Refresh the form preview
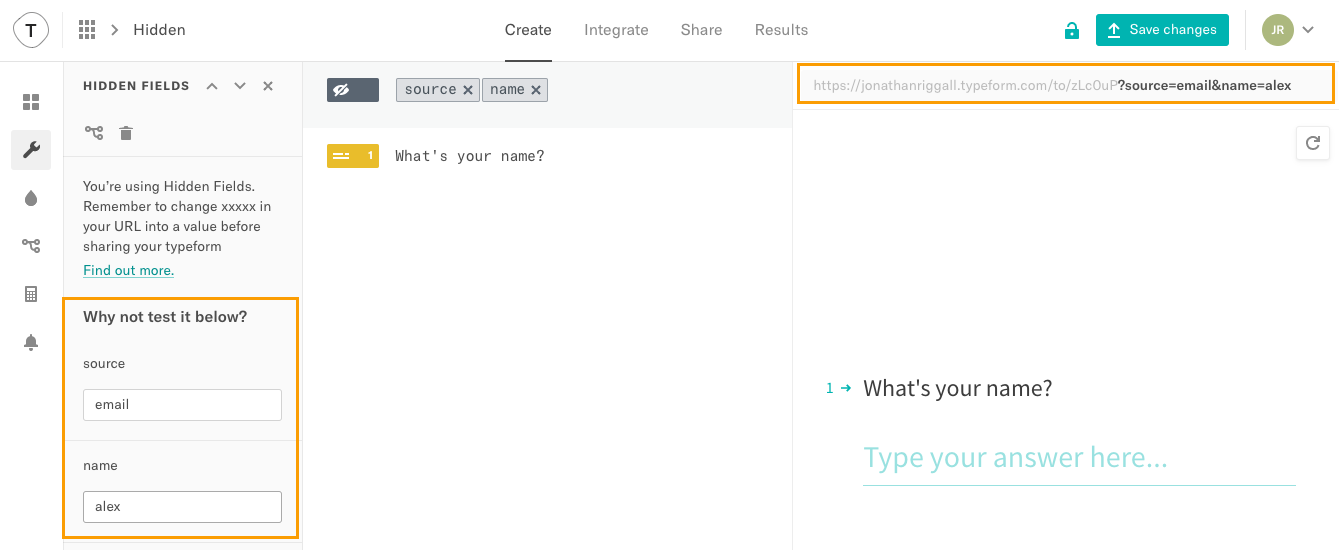This screenshot has height=550, width=1339. coord(1313,143)
